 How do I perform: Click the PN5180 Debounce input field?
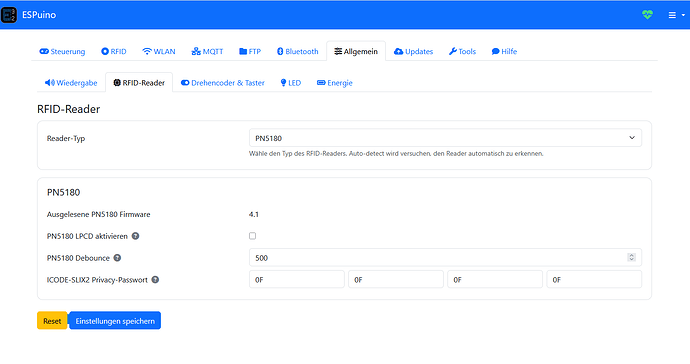(x=445, y=257)
